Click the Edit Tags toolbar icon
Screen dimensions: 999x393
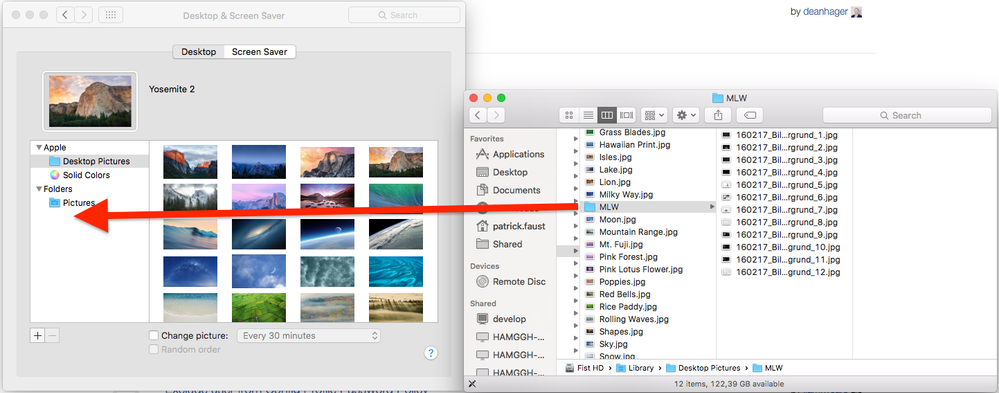(750, 115)
